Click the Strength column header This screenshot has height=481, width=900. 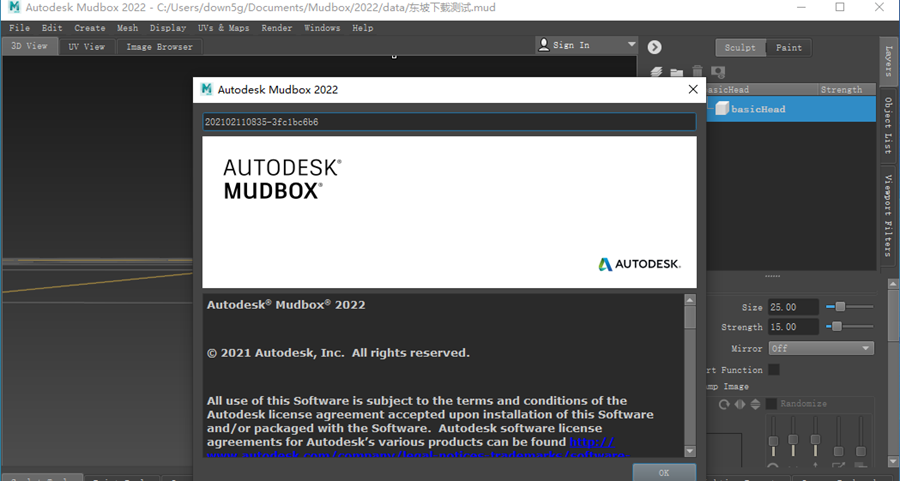(x=847, y=89)
